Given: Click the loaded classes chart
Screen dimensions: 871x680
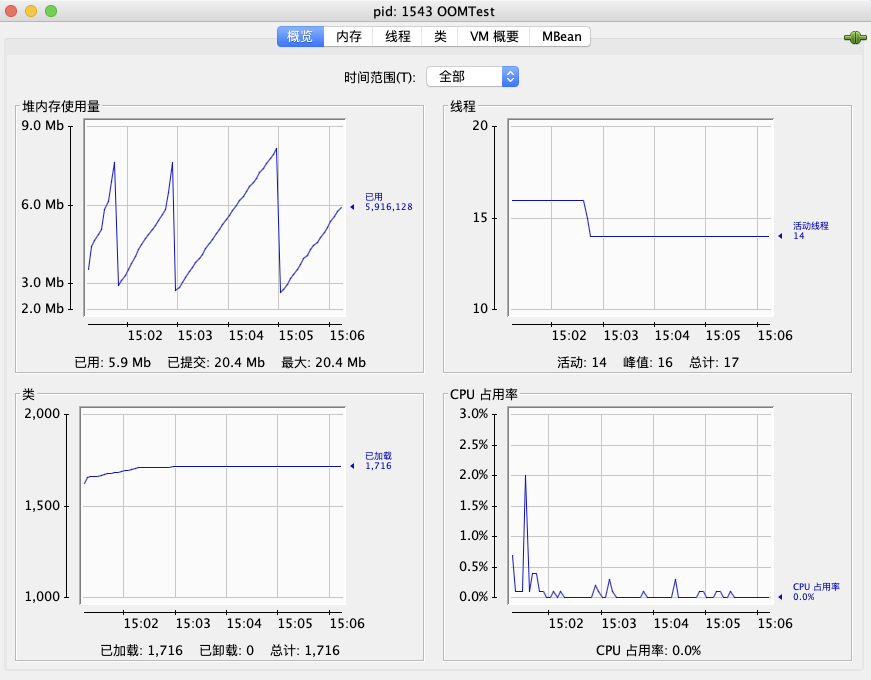Looking at the screenshot, I should (213, 506).
